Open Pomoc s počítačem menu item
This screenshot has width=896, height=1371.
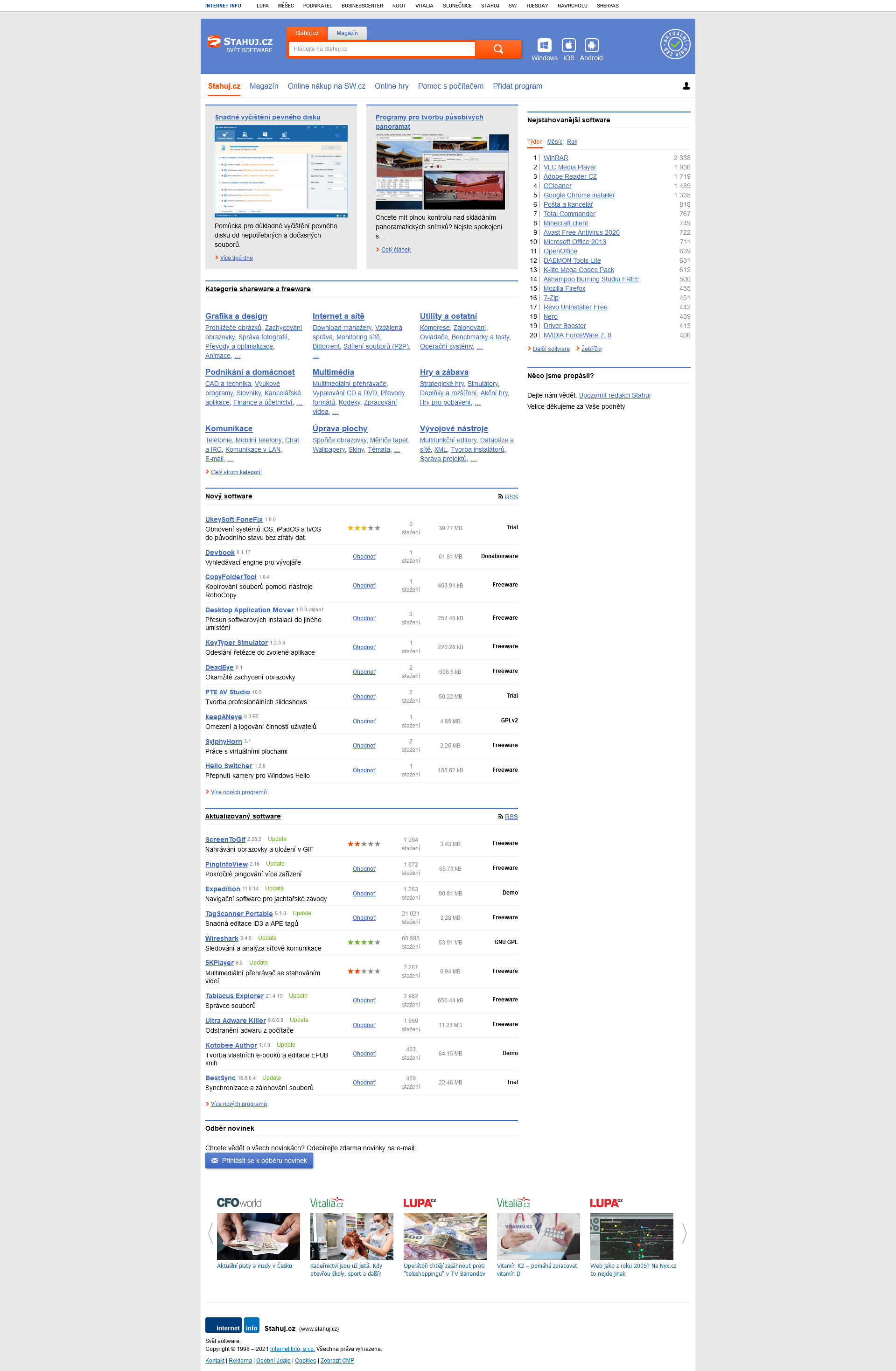click(451, 86)
